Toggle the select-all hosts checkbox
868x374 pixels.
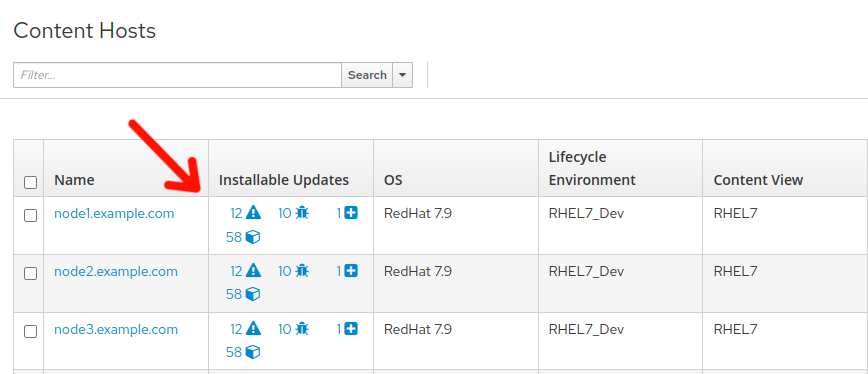coord(30,182)
